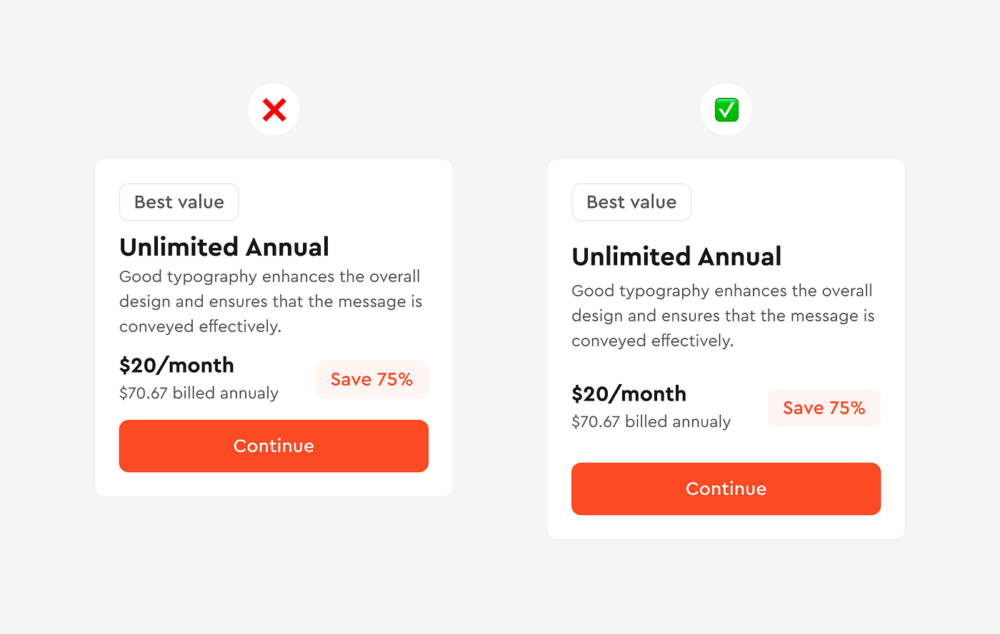This screenshot has height=634, width=1000.
Task: Click the typography description paragraph in left card
Action: point(270,301)
